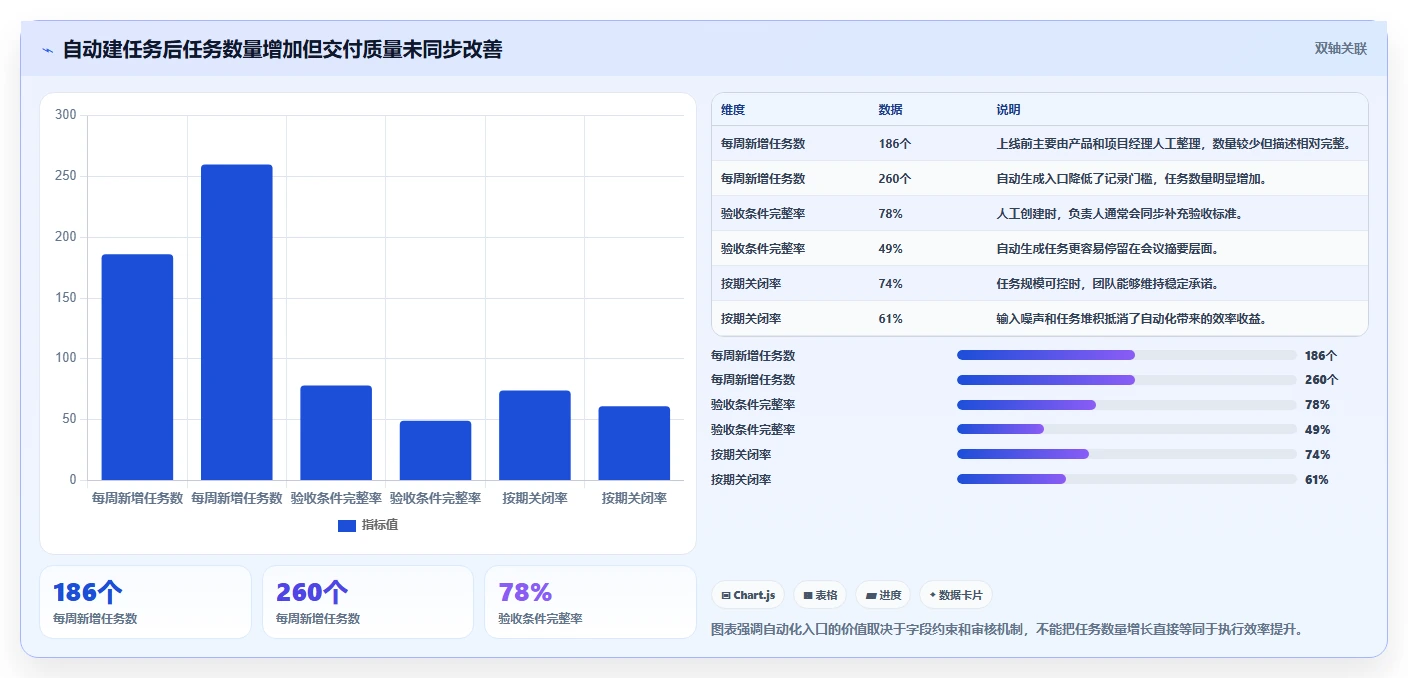Click the progress bar labeled 260个
The image size is (1408, 678).
point(1126,380)
